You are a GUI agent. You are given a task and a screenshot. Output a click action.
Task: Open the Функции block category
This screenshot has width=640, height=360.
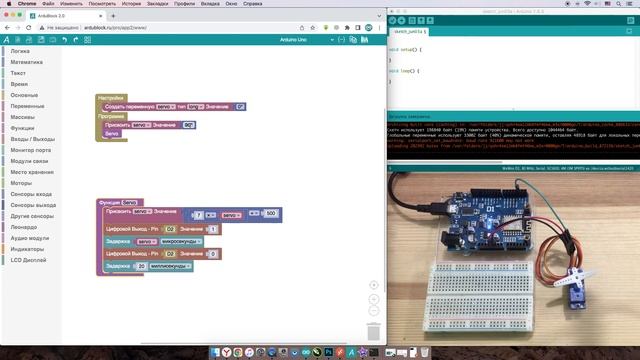point(22,128)
